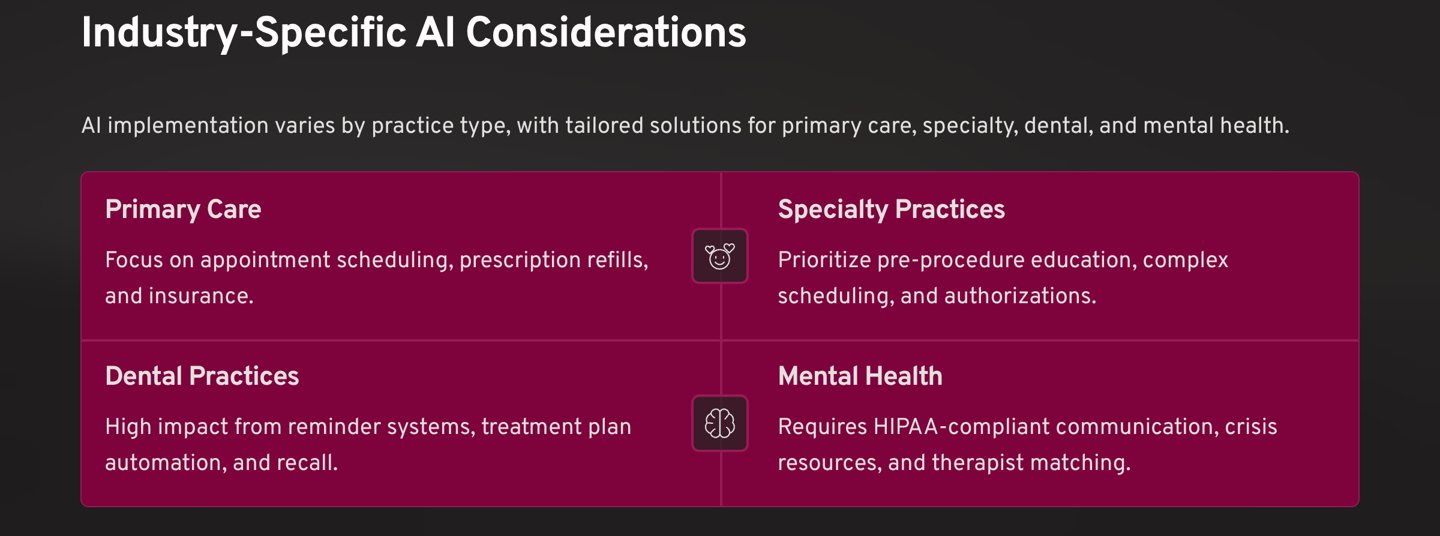Screen dimensions: 1440x536
Task: Select the Dental Practices heading
Action: [x=202, y=377]
